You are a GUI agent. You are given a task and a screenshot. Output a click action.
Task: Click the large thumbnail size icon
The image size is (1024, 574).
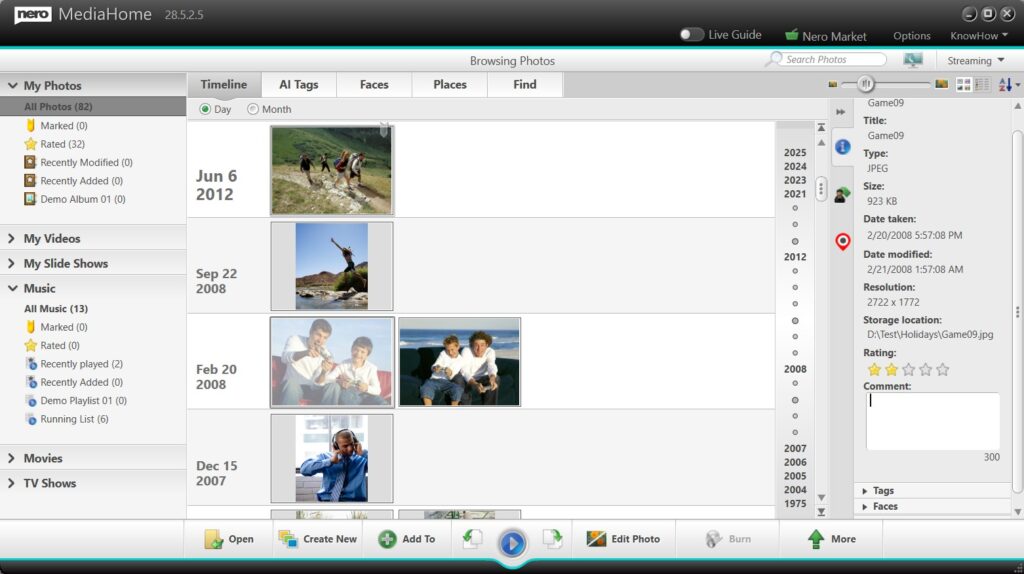pyautogui.click(x=941, y=84)
